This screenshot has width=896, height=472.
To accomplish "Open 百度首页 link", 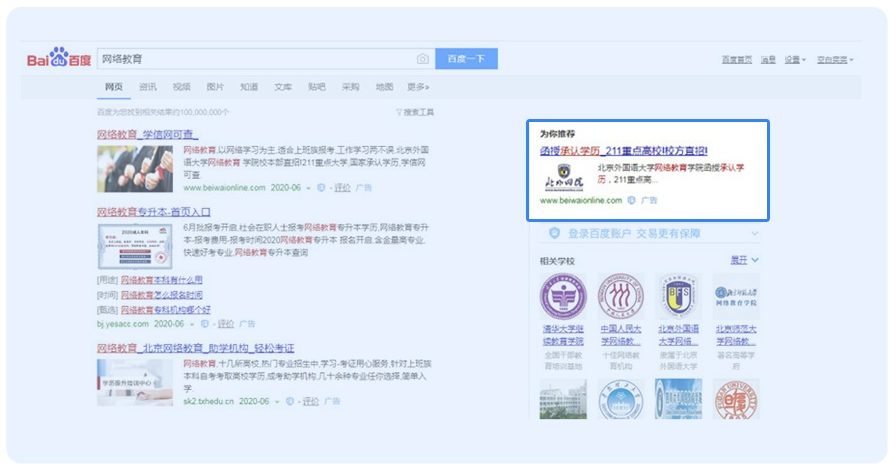I will (737, 59).
